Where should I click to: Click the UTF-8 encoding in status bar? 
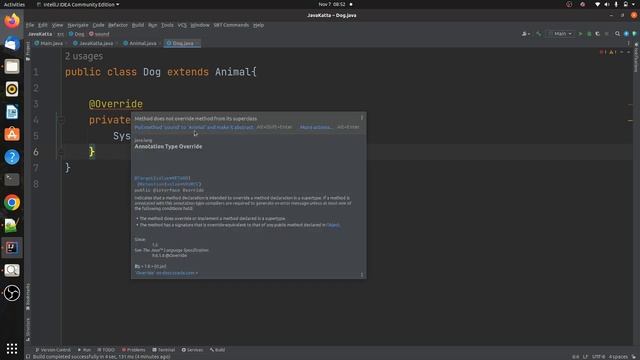[598, 357]
